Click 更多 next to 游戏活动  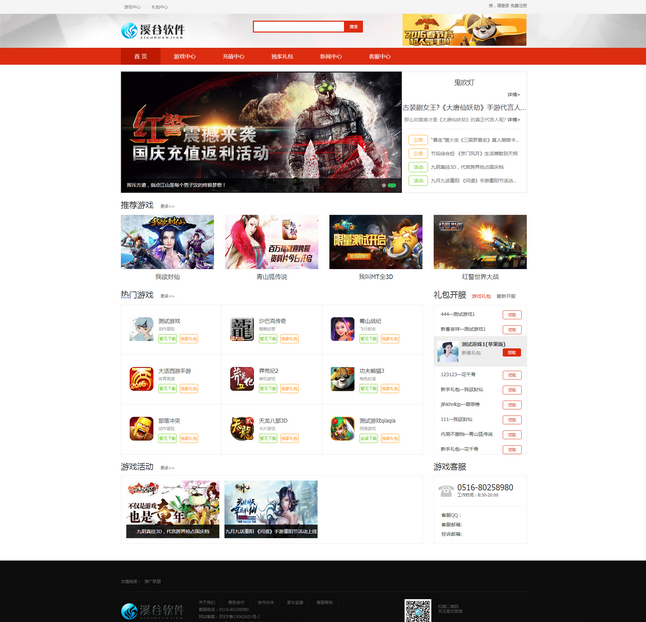[167, 468]
